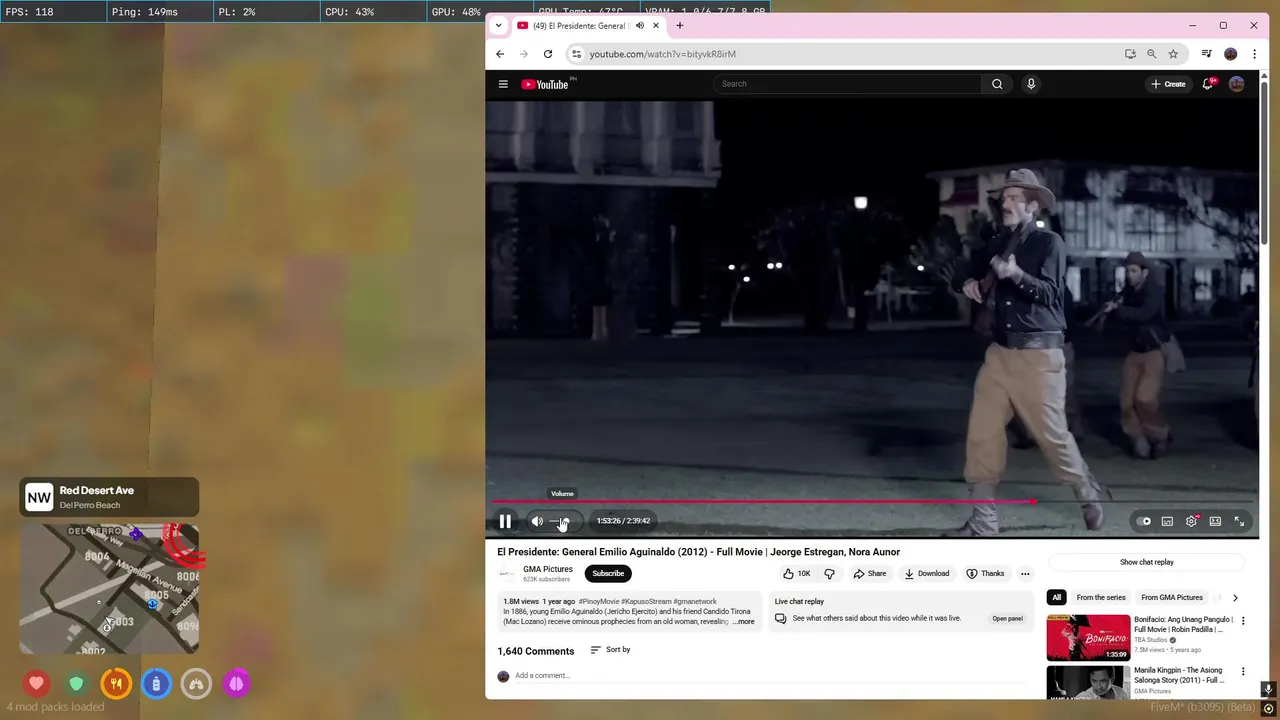Image resolution: width=1280 pixels, height=720 pixels.
Task: Open live chat replay panel
Action: tap(1008, 619)
